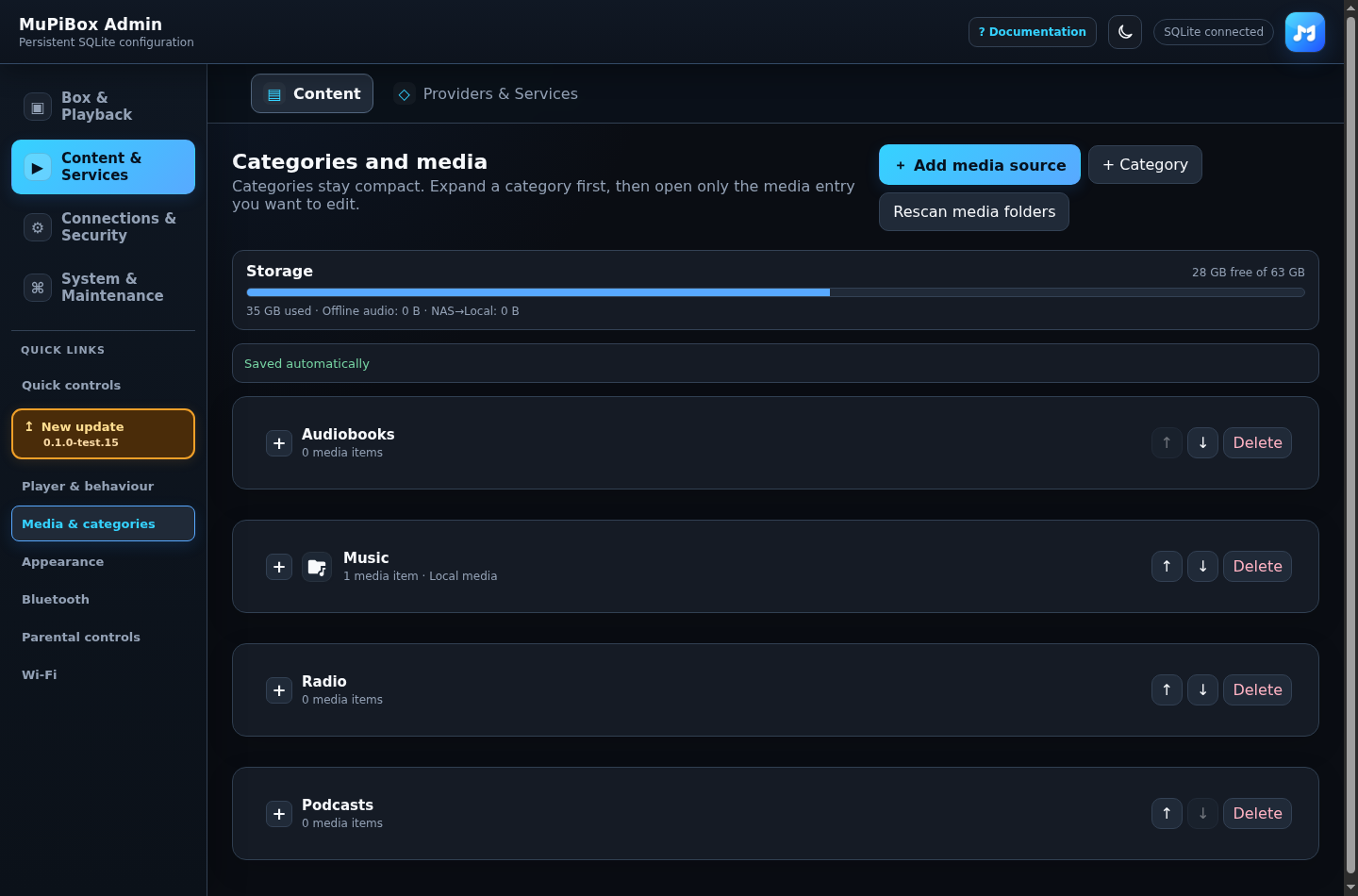Move Music category up
This screenshot has height=896, width=1358.
point(1167,567)
